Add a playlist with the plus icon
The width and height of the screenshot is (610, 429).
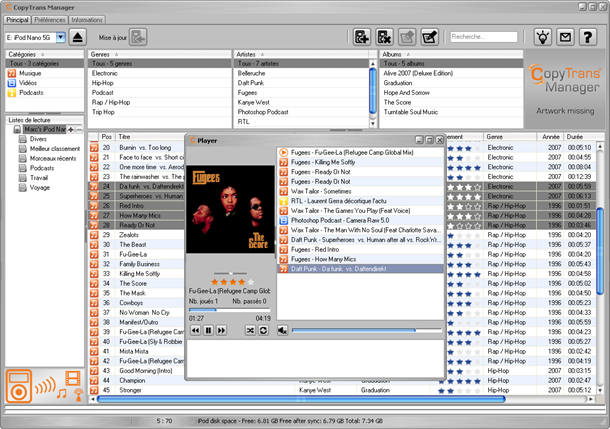point(71,130)
